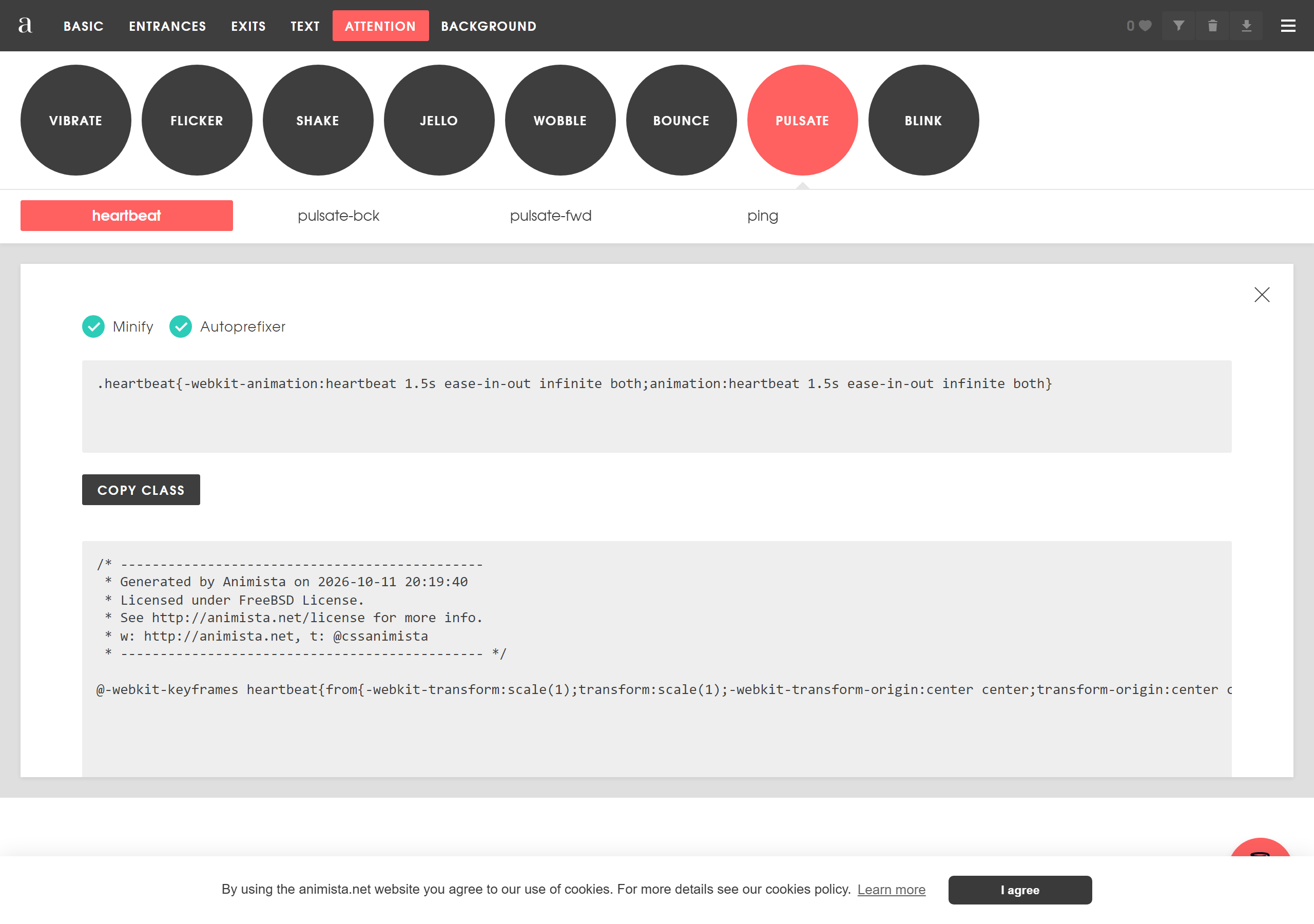
Task: Select the Flicker animation circle
Action: point(197,120)
